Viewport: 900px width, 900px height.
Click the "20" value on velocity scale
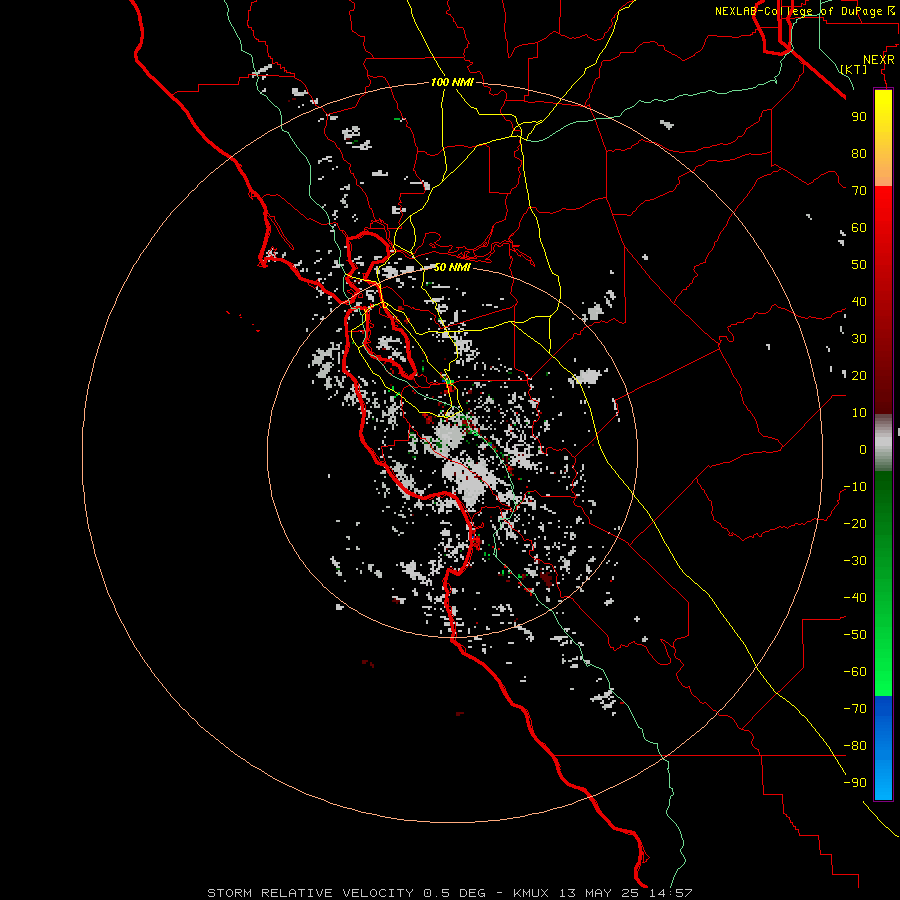pos(859,376)
